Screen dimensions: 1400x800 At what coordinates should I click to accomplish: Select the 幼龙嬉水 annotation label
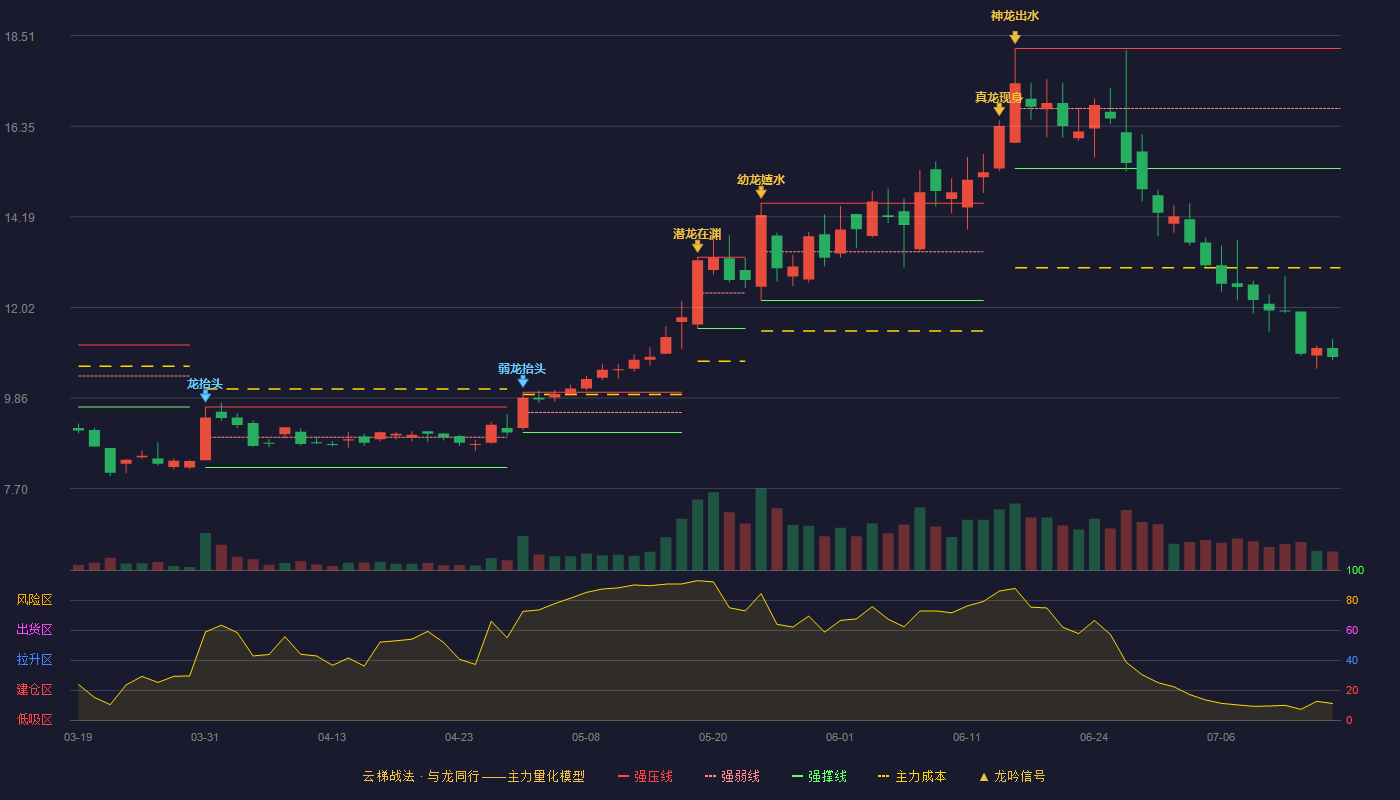[761, 180]
